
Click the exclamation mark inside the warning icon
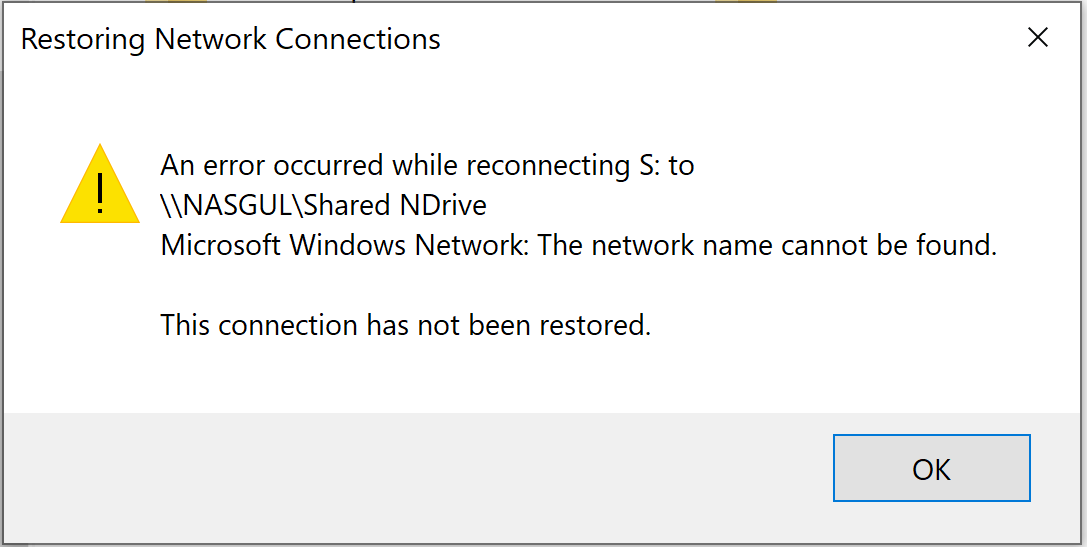click(101, 193)
